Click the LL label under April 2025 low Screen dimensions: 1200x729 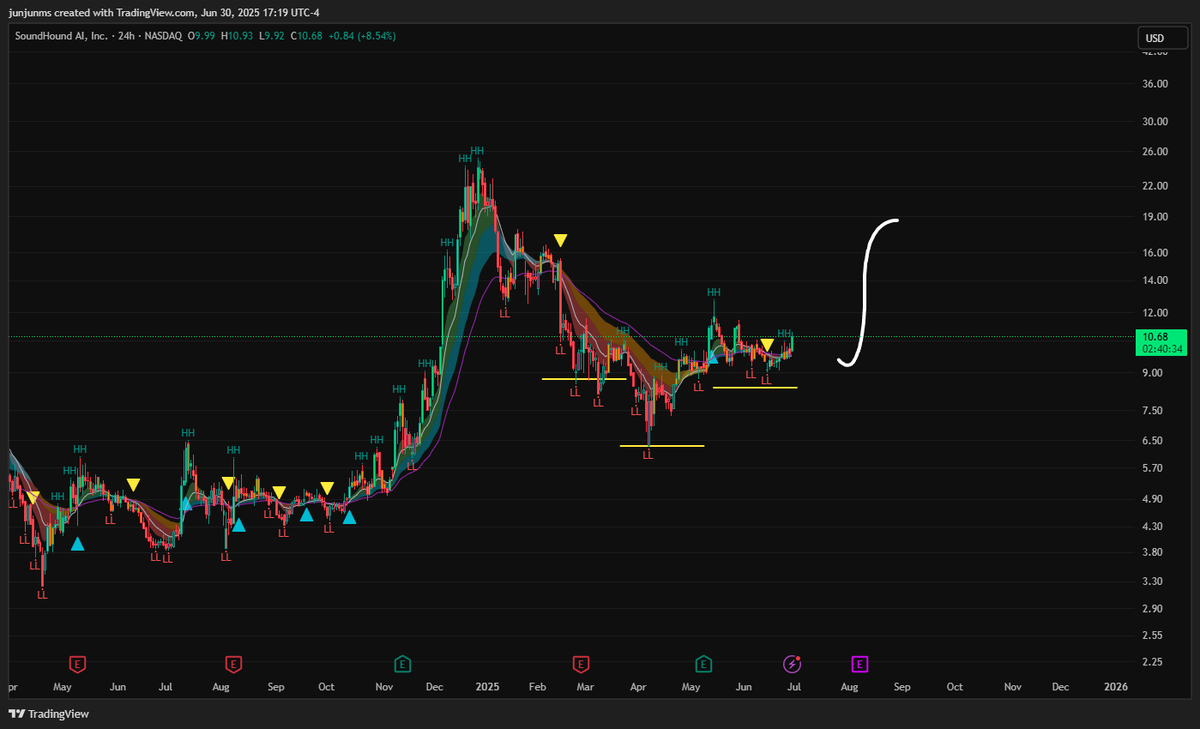point(648,455)
